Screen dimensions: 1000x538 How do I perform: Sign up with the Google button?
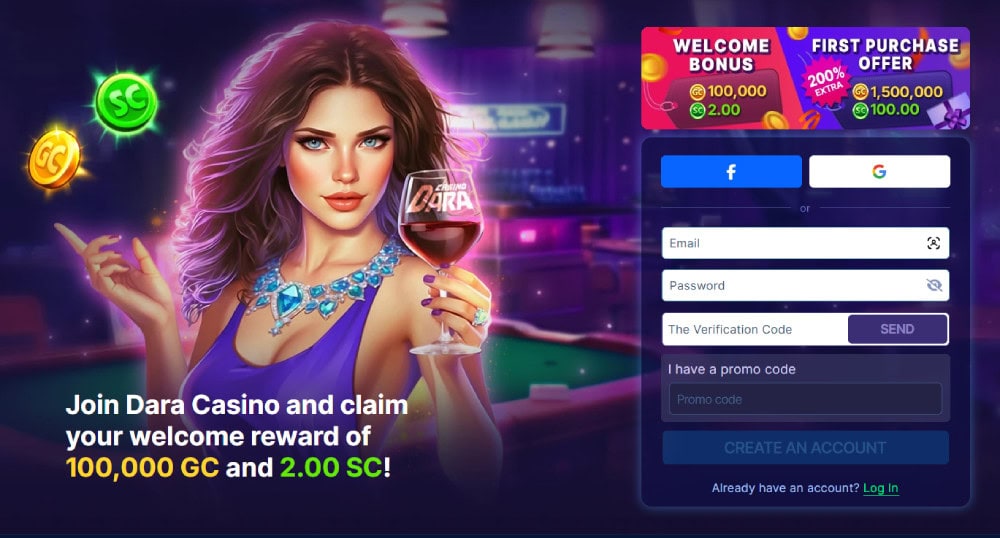tap(879, 171)
